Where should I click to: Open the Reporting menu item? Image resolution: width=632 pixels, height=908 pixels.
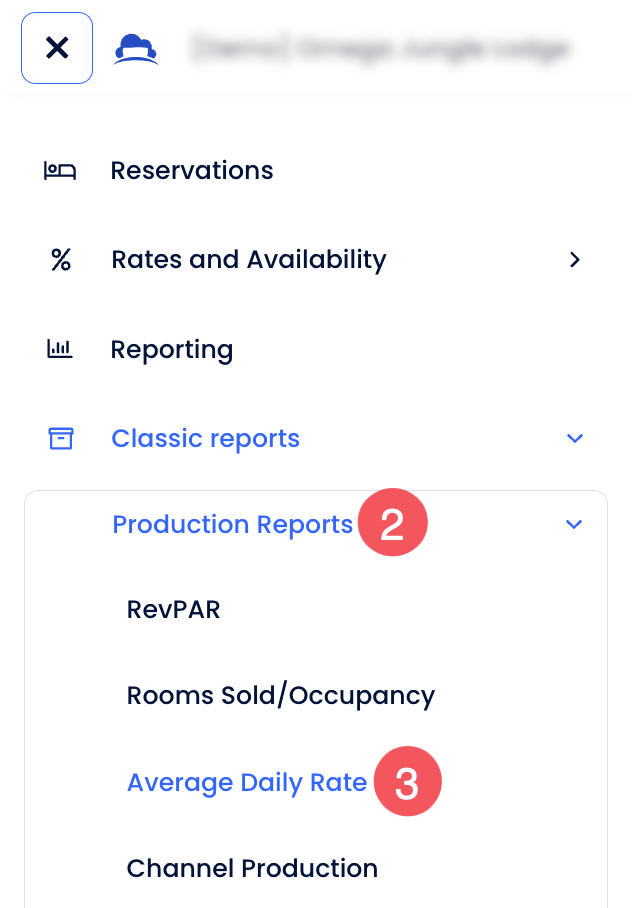click(x=172, y=350)
